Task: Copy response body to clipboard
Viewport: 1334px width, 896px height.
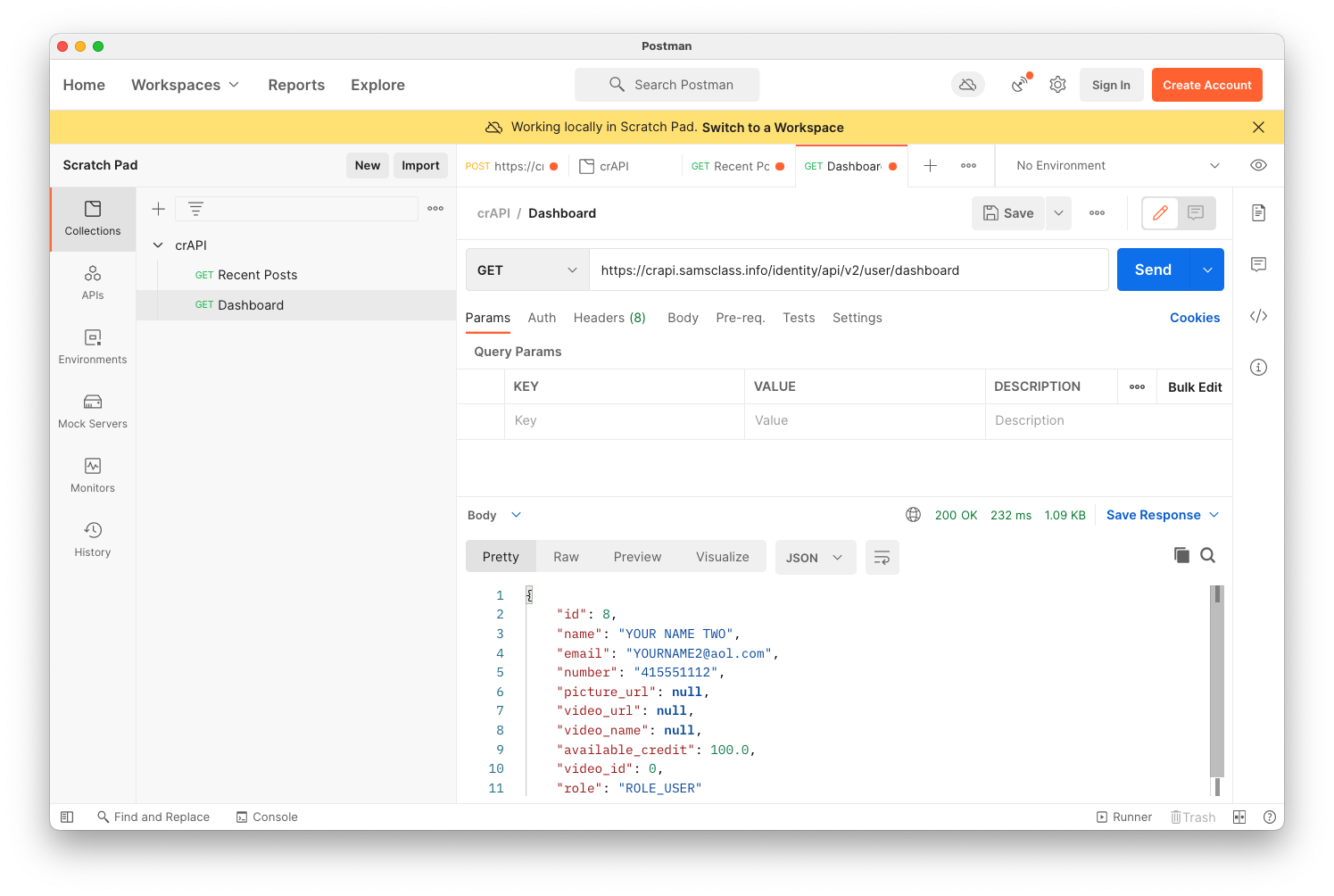Action: [x=1181, y=555]
